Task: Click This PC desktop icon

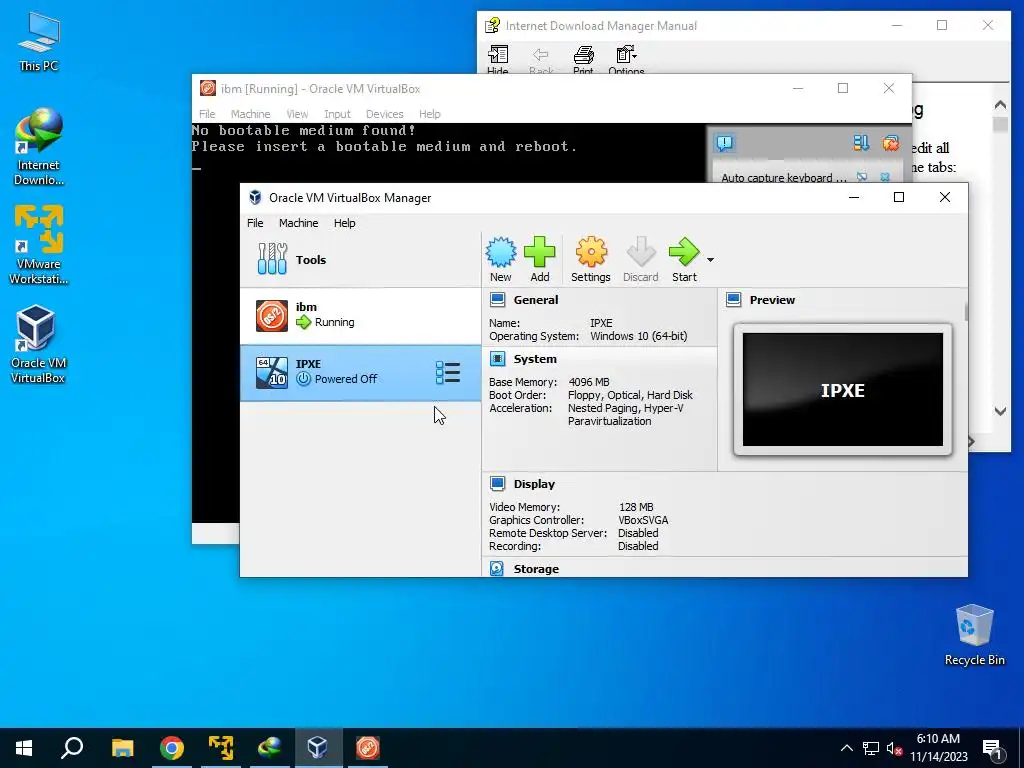Action: [39, 42]
